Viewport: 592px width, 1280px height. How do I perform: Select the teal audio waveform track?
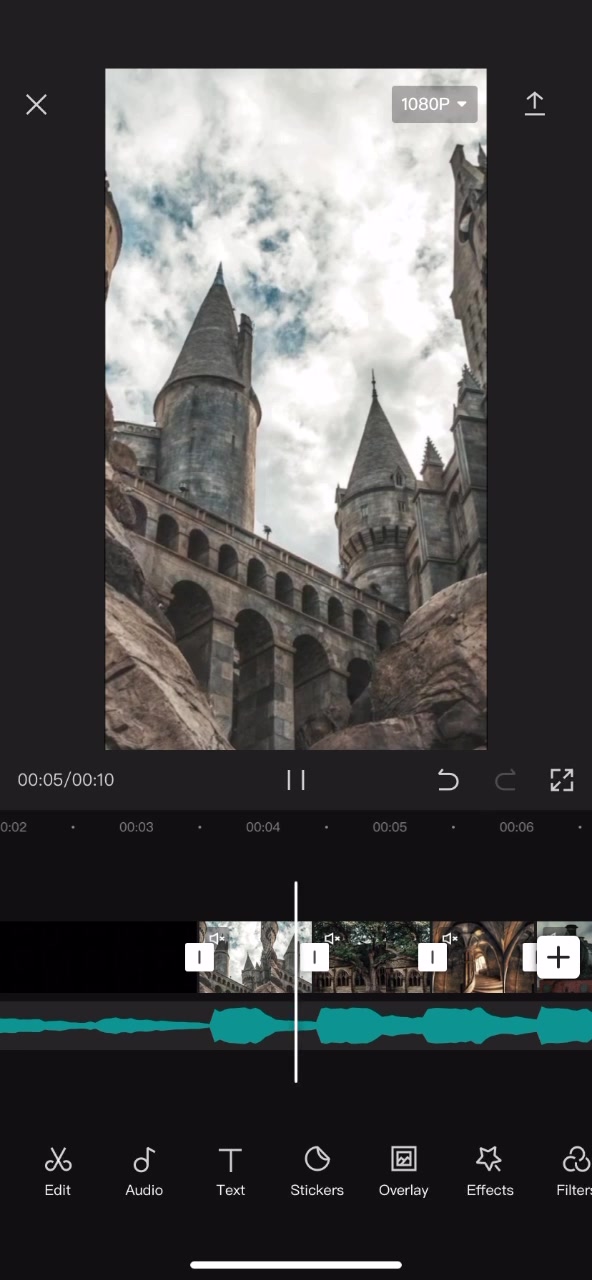tap(296, 1026)
